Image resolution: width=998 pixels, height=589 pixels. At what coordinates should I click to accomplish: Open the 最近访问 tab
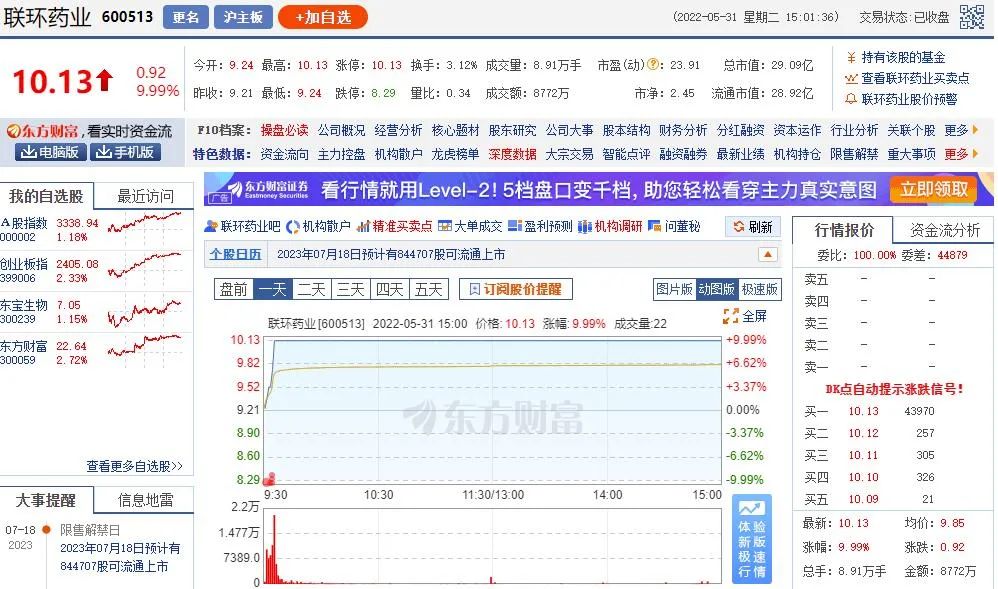tap(145, 196)
